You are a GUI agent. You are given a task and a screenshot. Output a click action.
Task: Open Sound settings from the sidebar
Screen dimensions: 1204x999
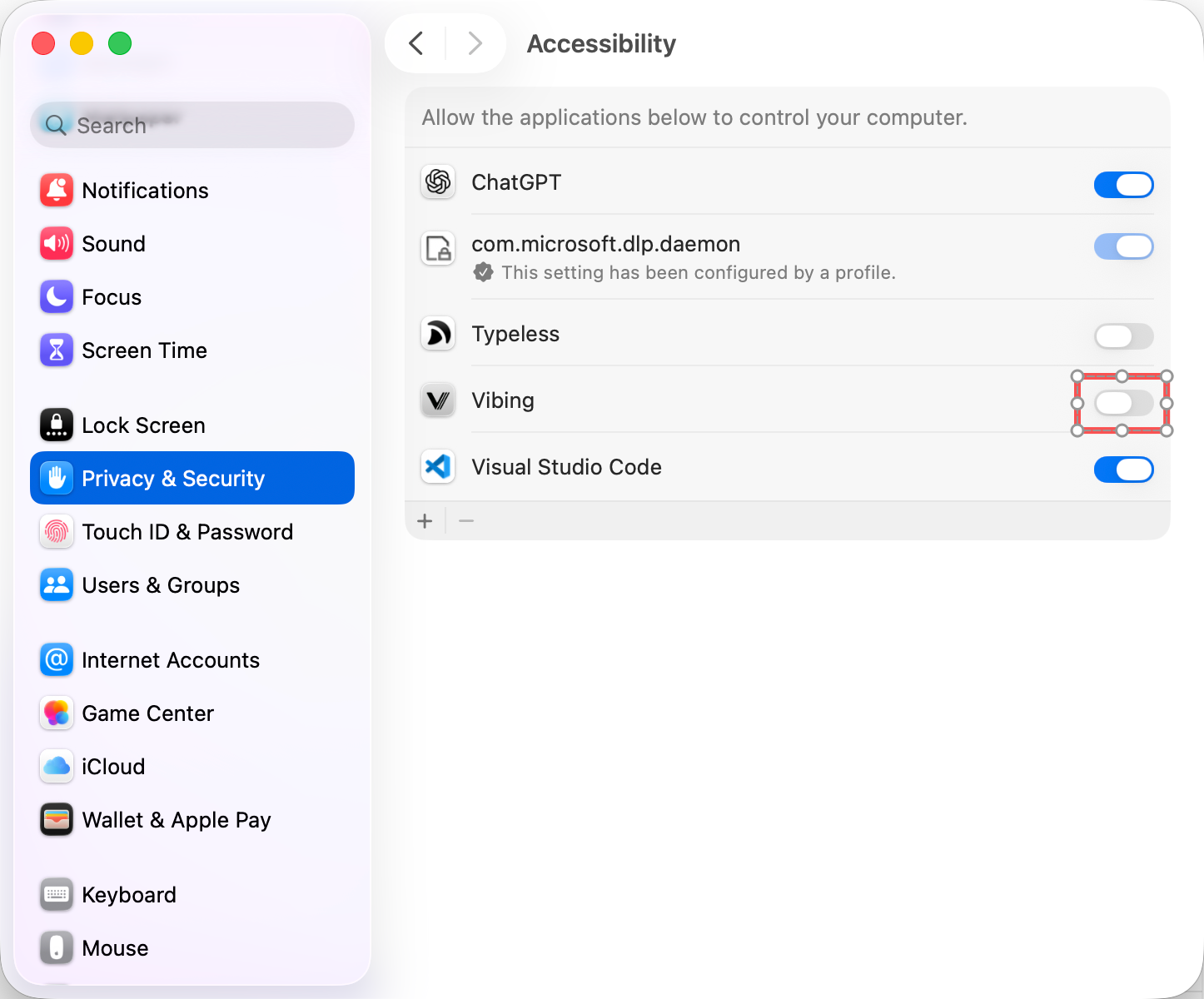(x=114, y=243)
